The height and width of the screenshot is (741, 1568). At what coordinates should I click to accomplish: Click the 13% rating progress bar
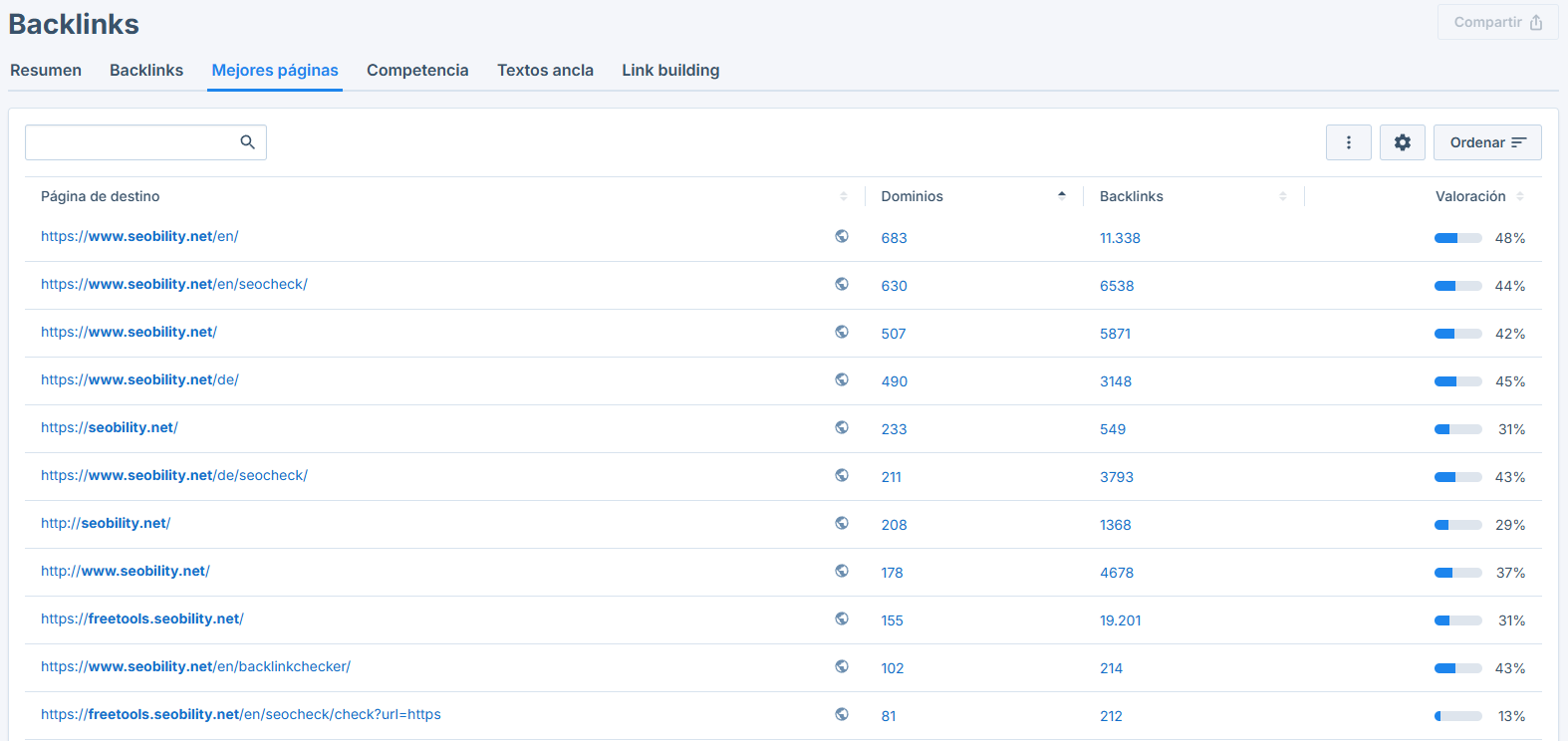pyautogui.click(x=1458, y=716)
